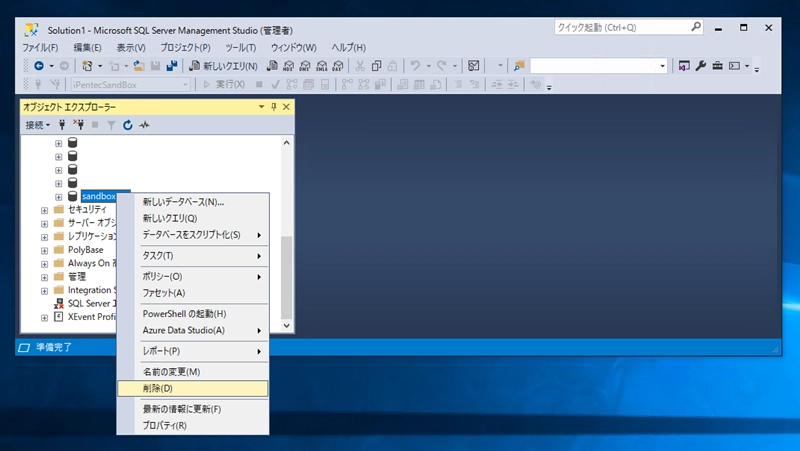The image size is (800, 451).
Task: Expand the XEvent Profiler node
Action: pyautogui.click(x=44, y=317)
